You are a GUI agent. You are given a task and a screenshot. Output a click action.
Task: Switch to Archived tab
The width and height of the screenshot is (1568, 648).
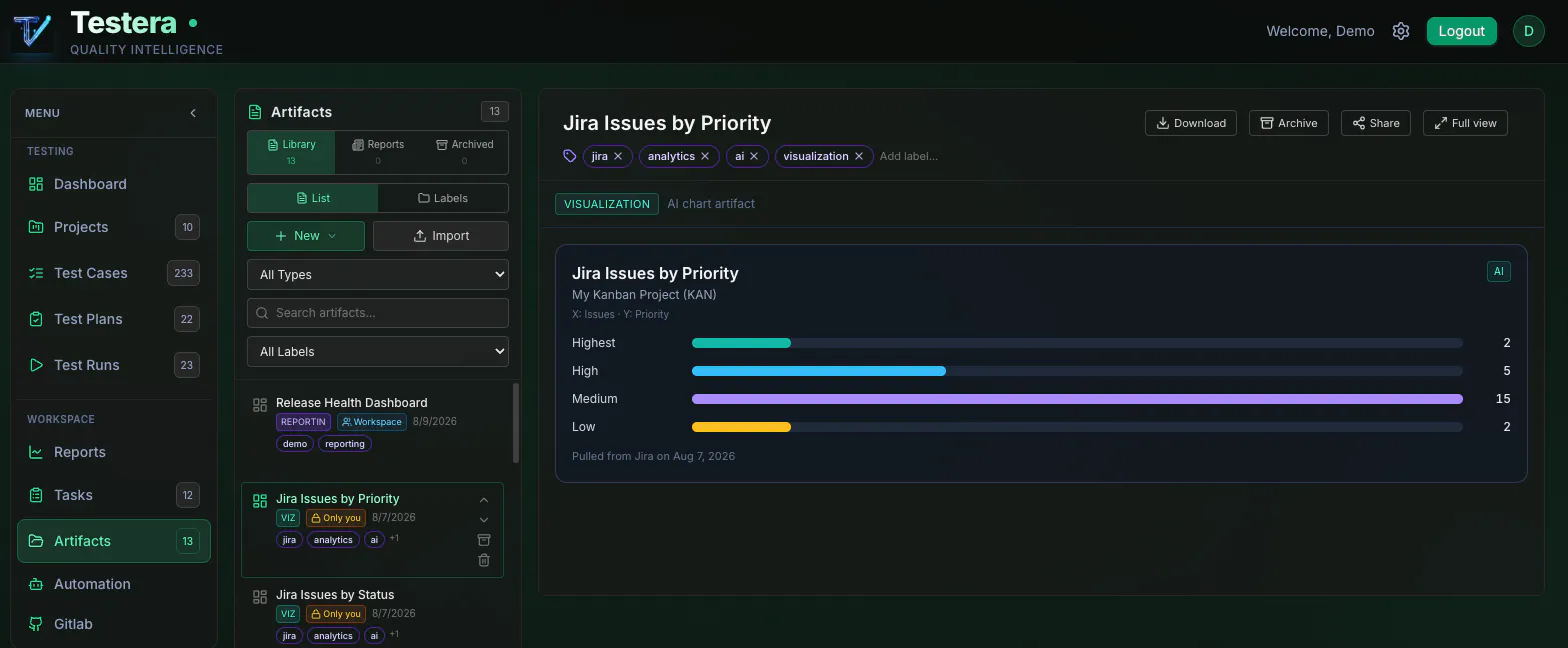coord(464,152)
